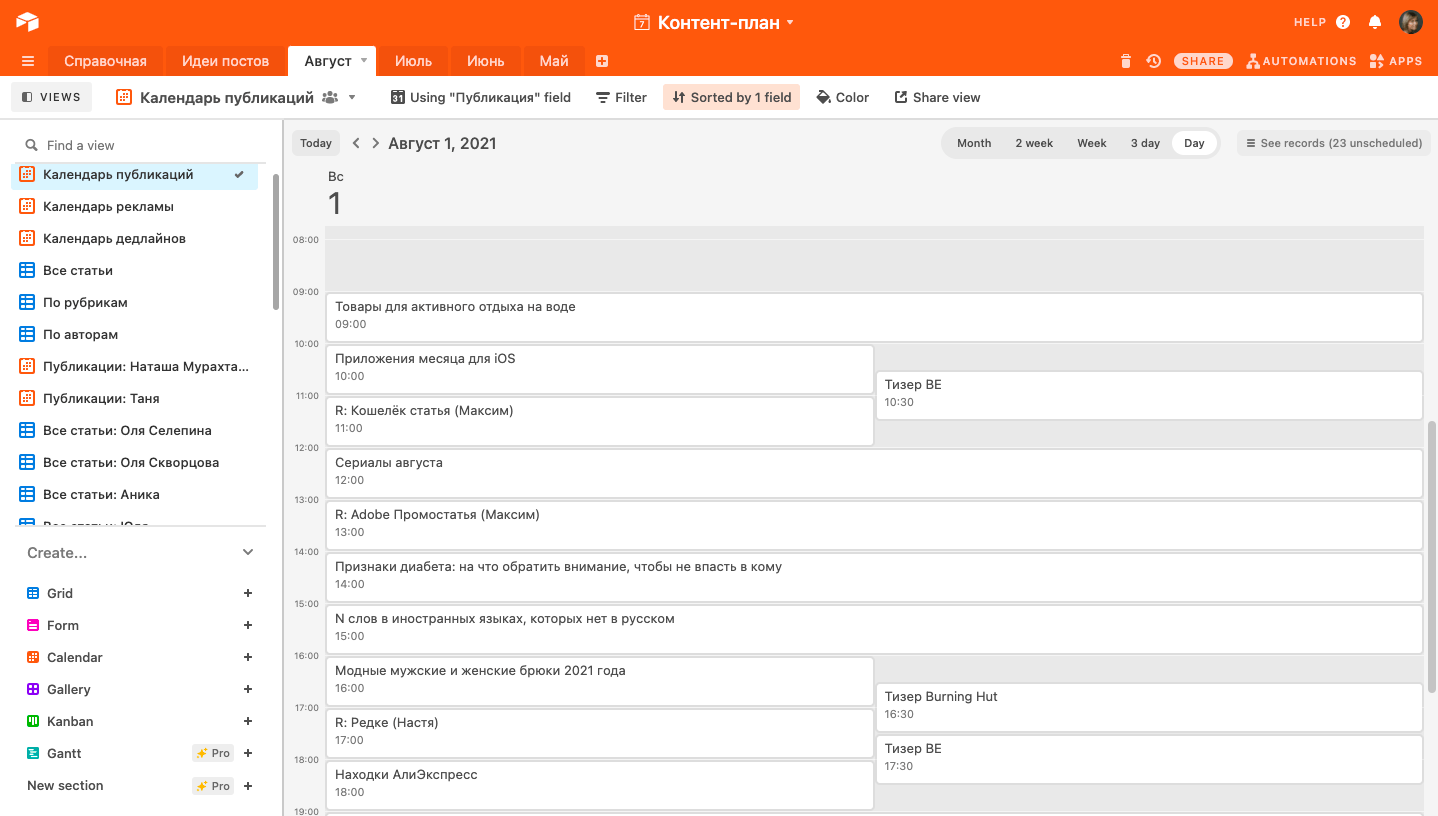Click the SHARE button
1438x816 pixels.
[1202, 61]
